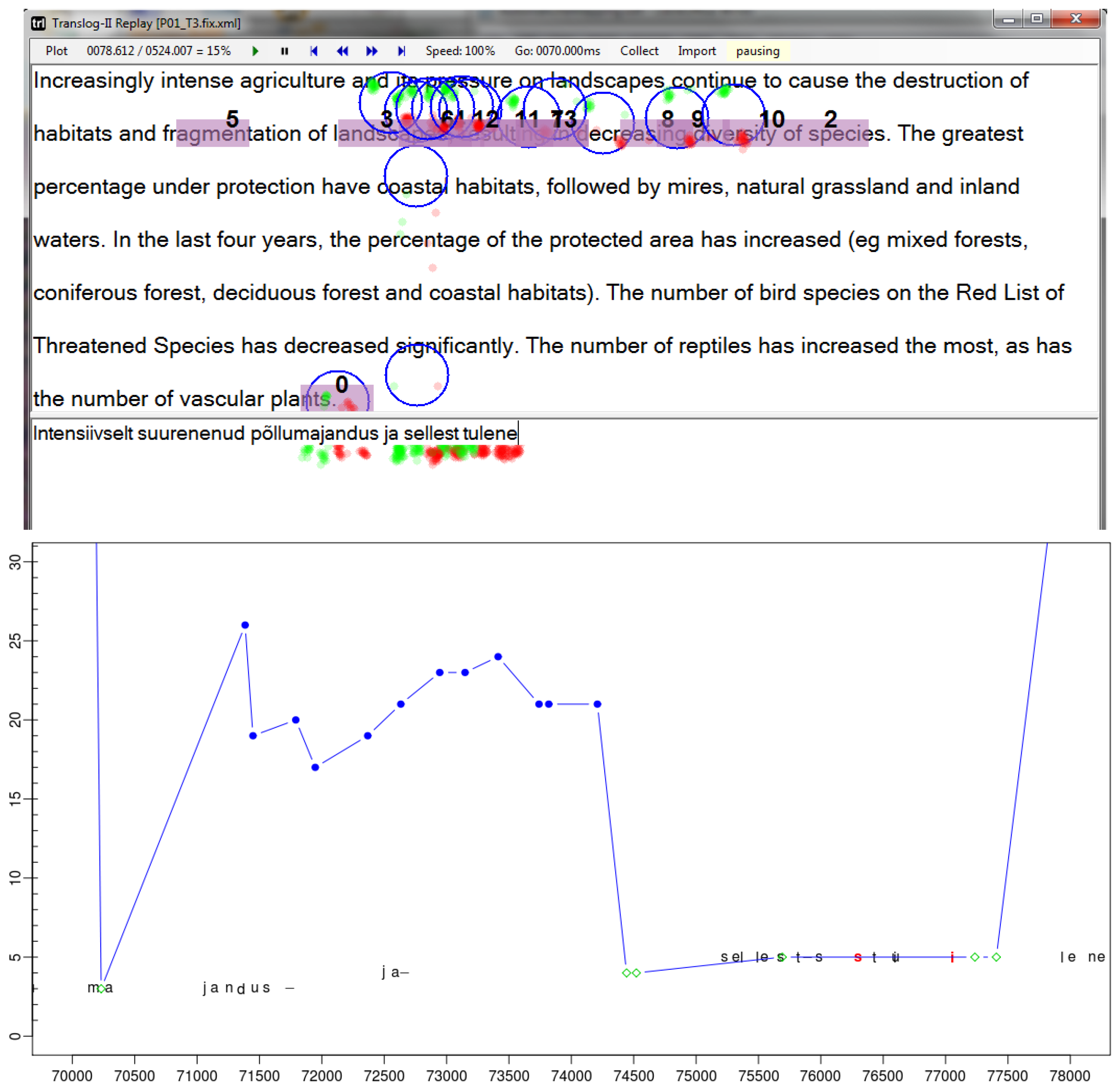Click the highest blue data point on graph

[245, 625]
